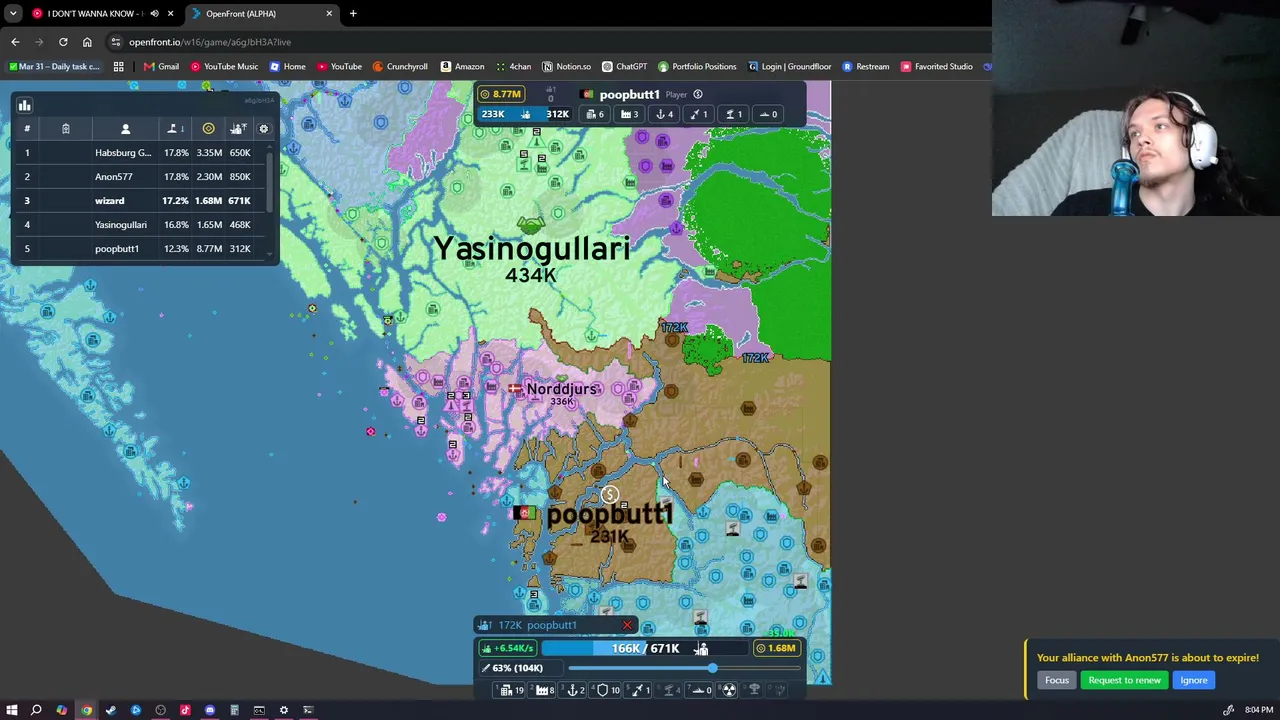Image resolution: width=1280 pixels, height=720 pixels.
Task: Open the Restream bookmark
Action: click(x=866, y=67)
